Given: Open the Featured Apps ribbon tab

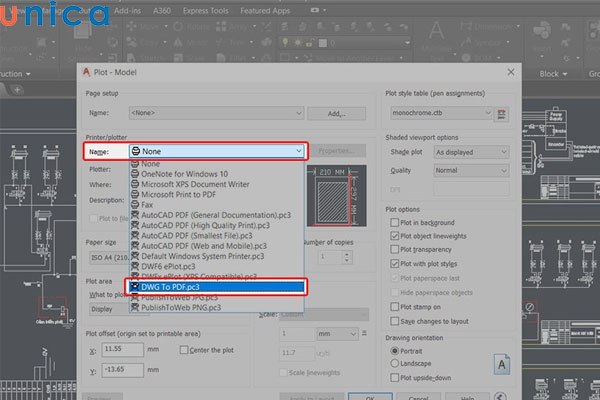Looking at the screenshot, I should click(265, 11).
